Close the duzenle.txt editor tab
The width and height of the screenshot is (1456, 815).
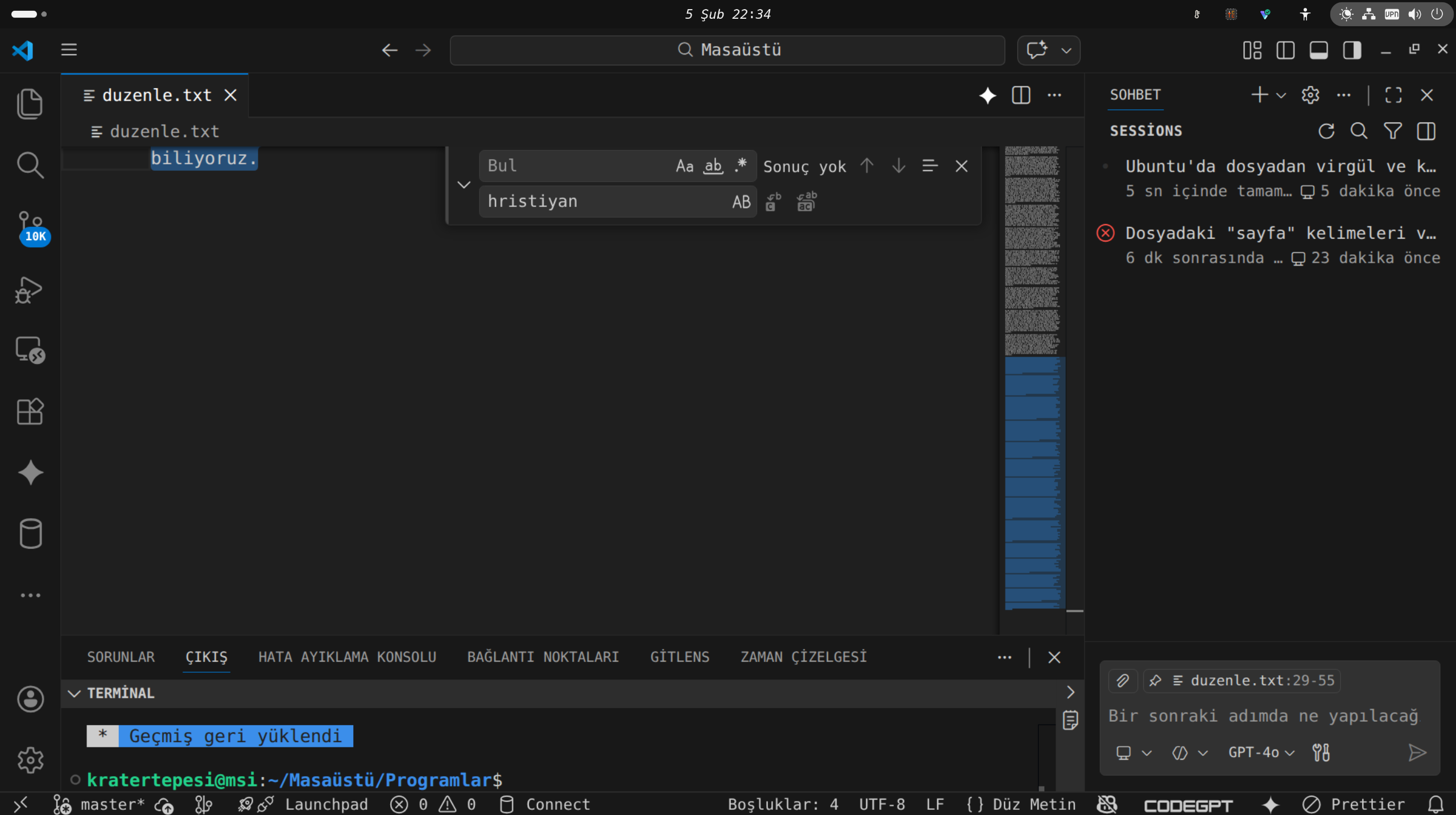[x=230, y=95]
